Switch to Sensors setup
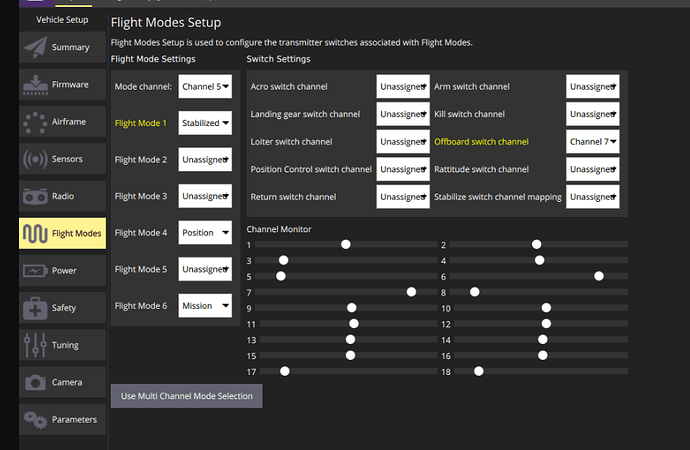 [x=62, y=159]
